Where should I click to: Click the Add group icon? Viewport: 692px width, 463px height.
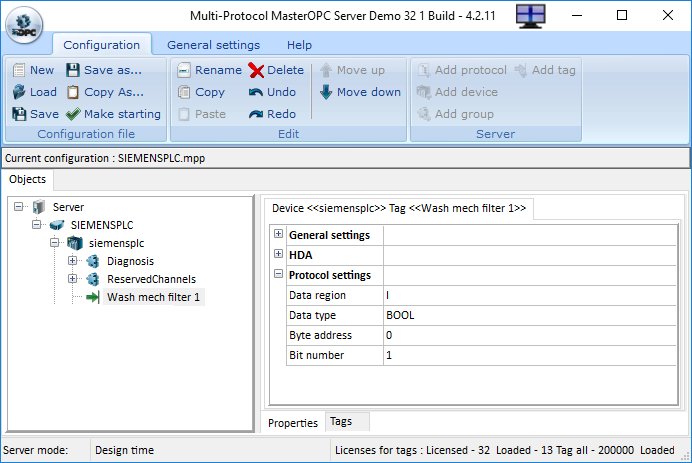coord(424,114)
